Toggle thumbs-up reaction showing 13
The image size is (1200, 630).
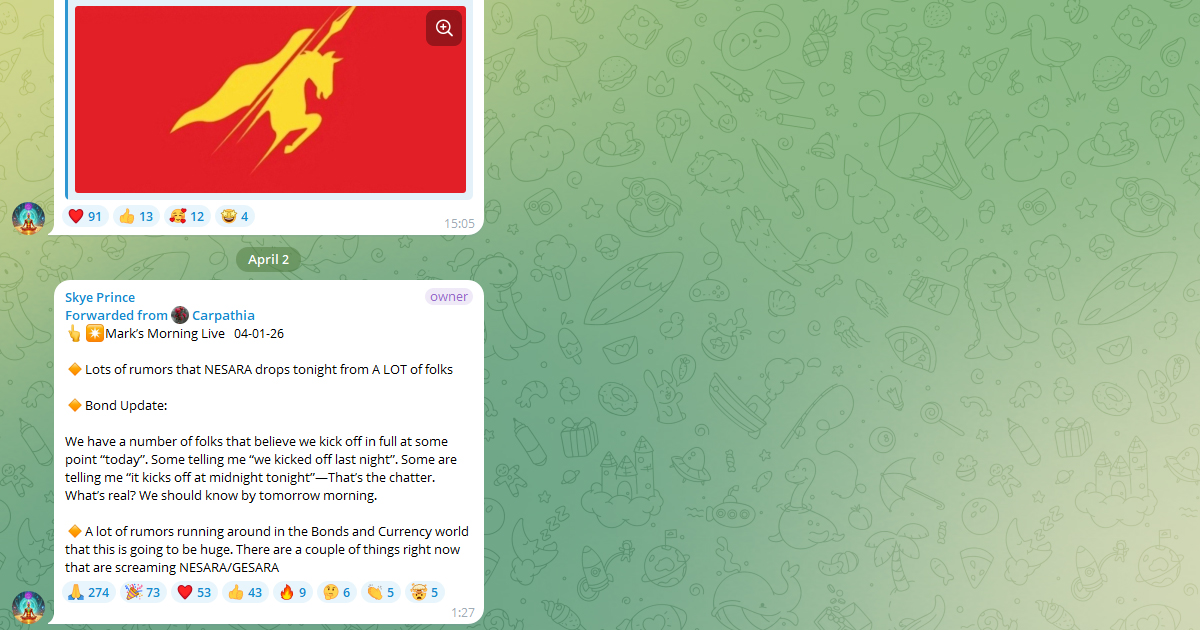click(136, 216)
